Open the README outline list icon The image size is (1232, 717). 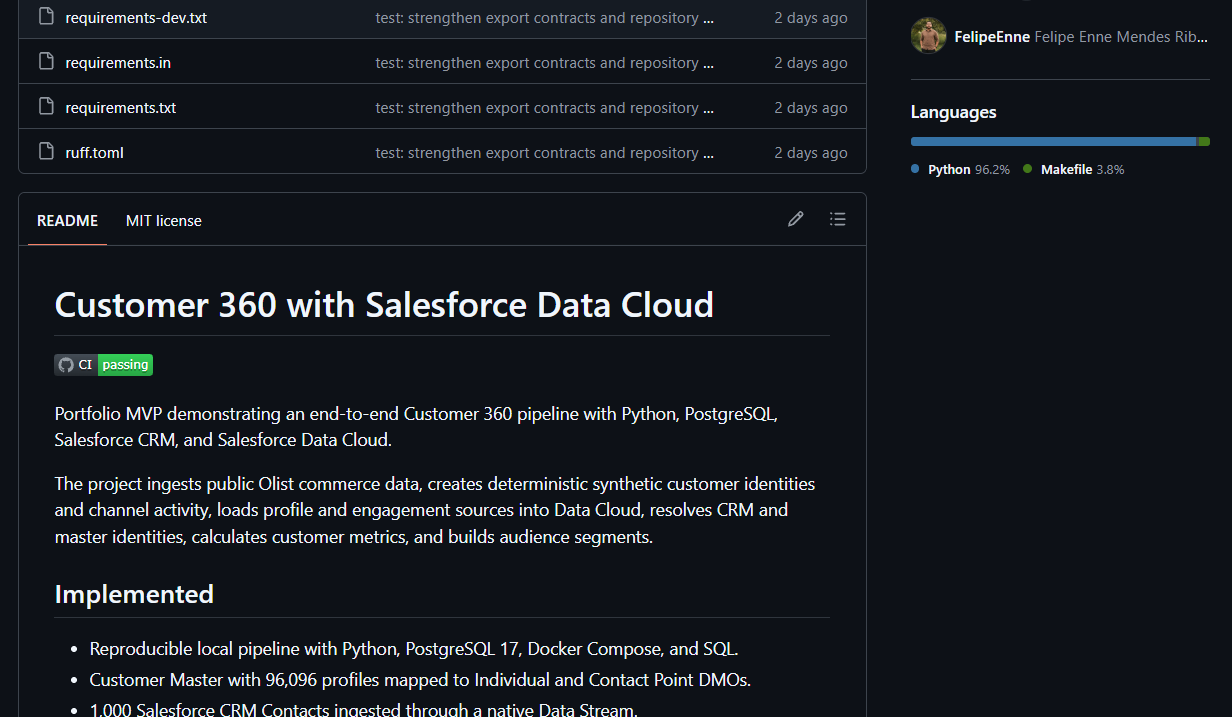(x=838, y=219)
